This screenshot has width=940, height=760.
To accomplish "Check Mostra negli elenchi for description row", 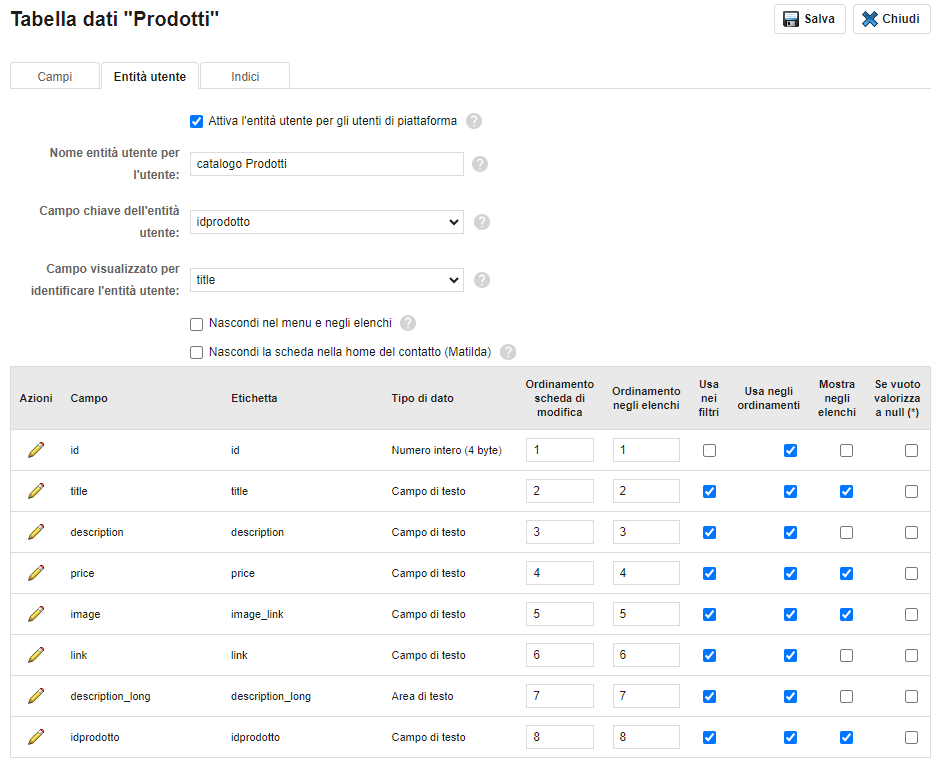I will 846,532.
